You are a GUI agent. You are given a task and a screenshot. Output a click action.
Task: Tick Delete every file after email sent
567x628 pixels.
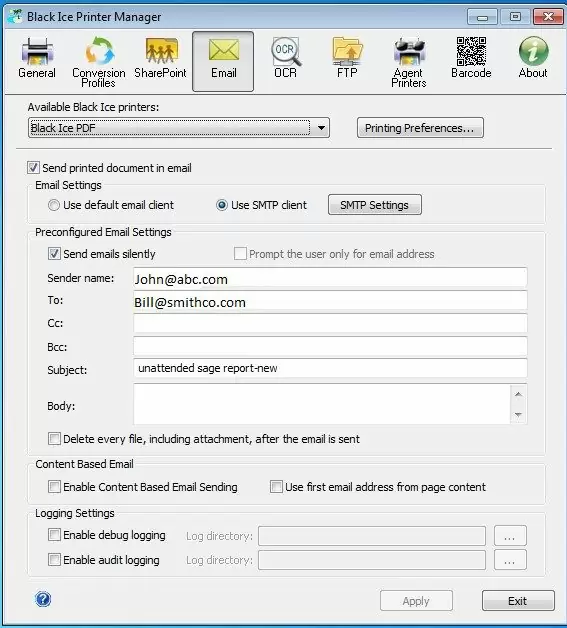(54, 439)
